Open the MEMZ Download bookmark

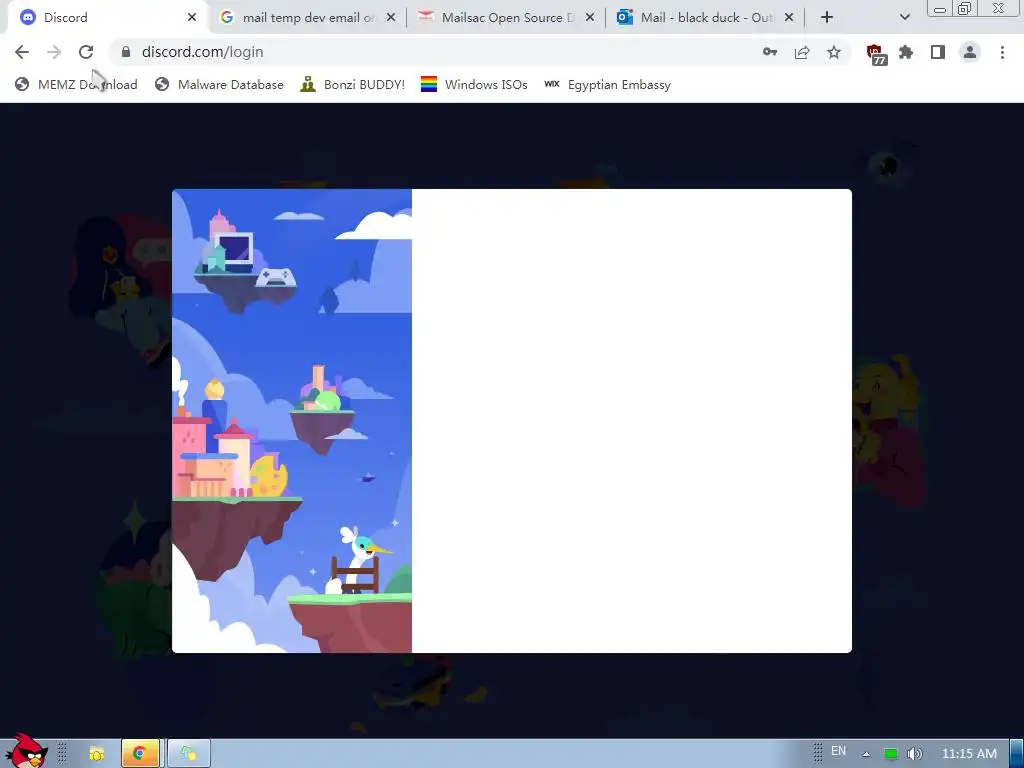pyautogui.click(x=76, y=85)
